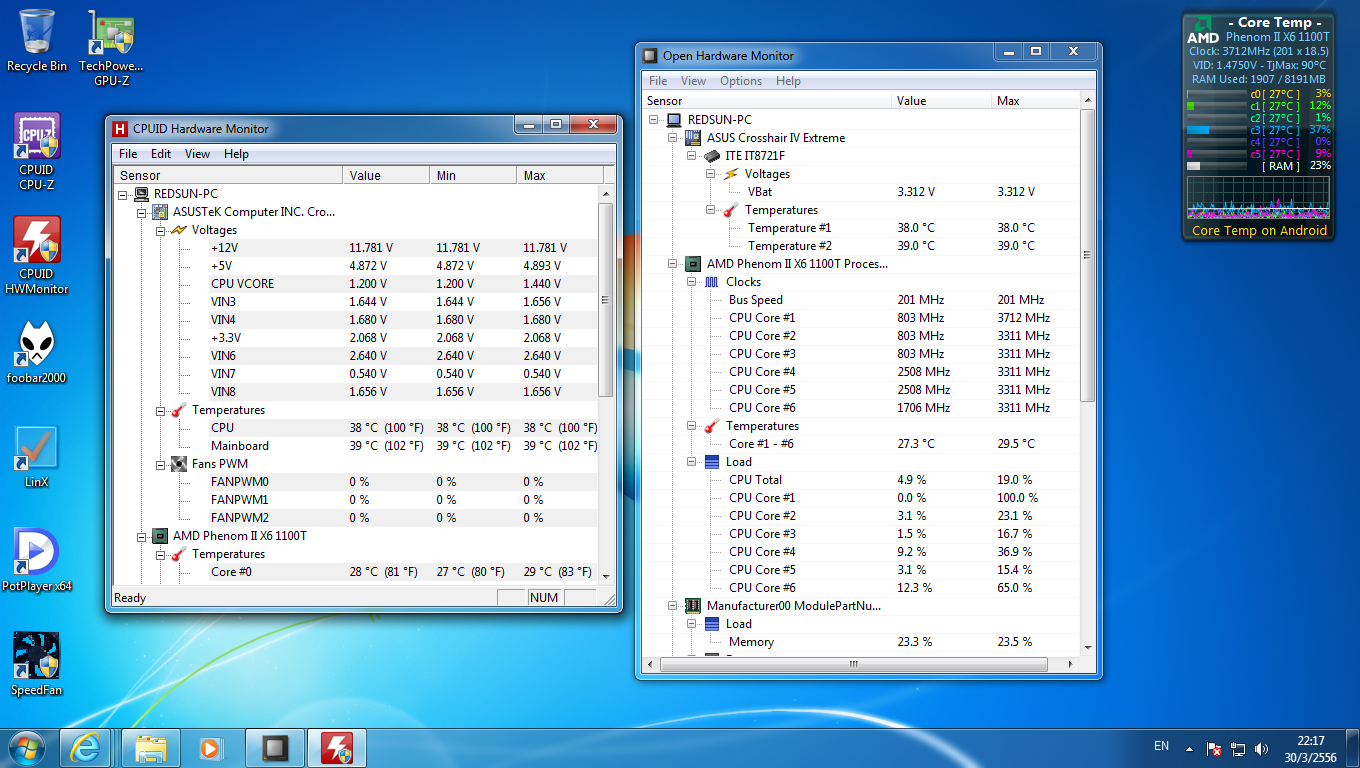The image size is (1360, 768).
Task: Collapse the Fans PWM tree node
Action: click(161, 464)
